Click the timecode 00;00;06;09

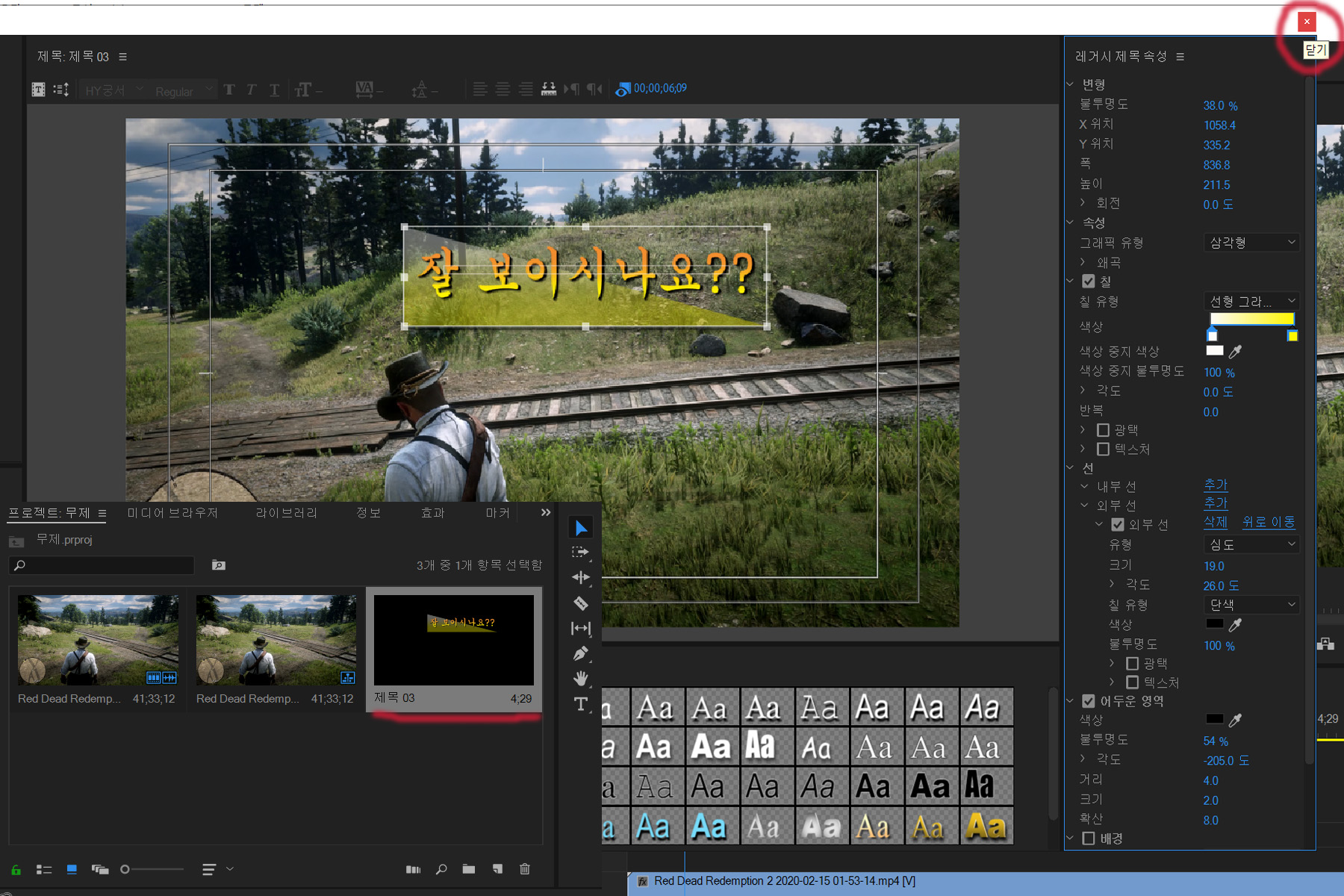(660, 89)
